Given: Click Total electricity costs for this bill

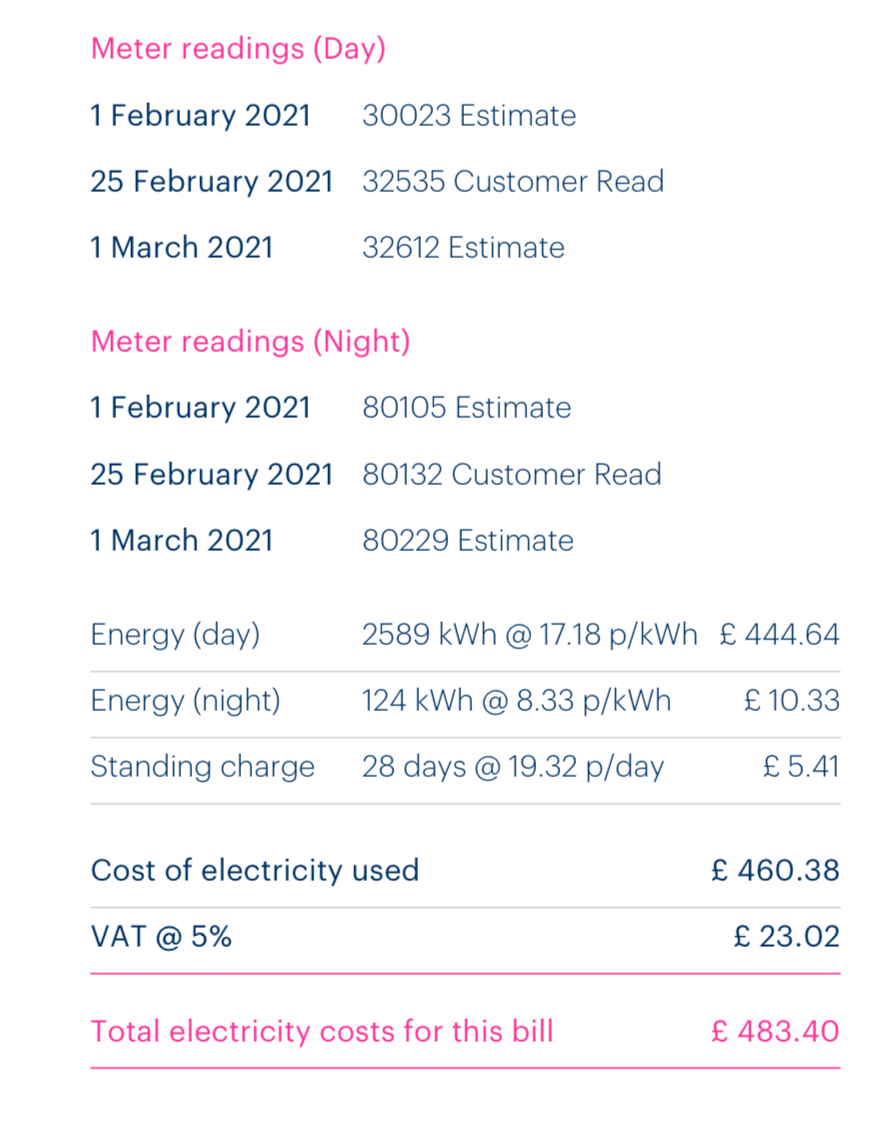Looking at the screenshot, I should (322, 1032).
